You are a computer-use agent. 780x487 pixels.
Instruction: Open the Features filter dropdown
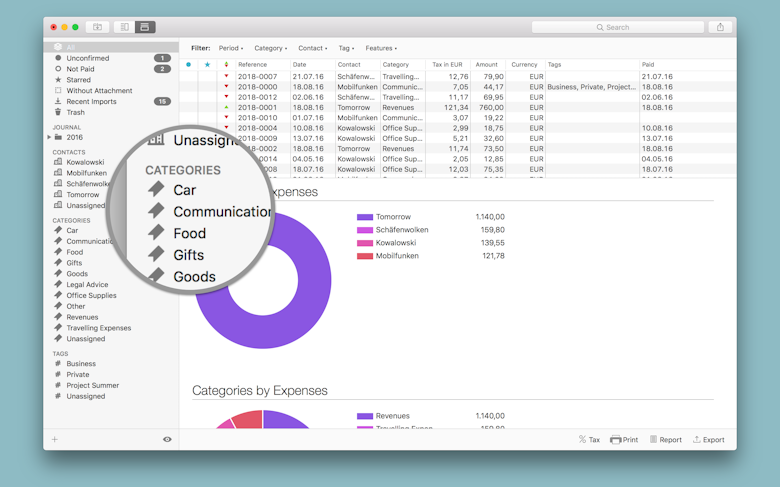point(381,48)
